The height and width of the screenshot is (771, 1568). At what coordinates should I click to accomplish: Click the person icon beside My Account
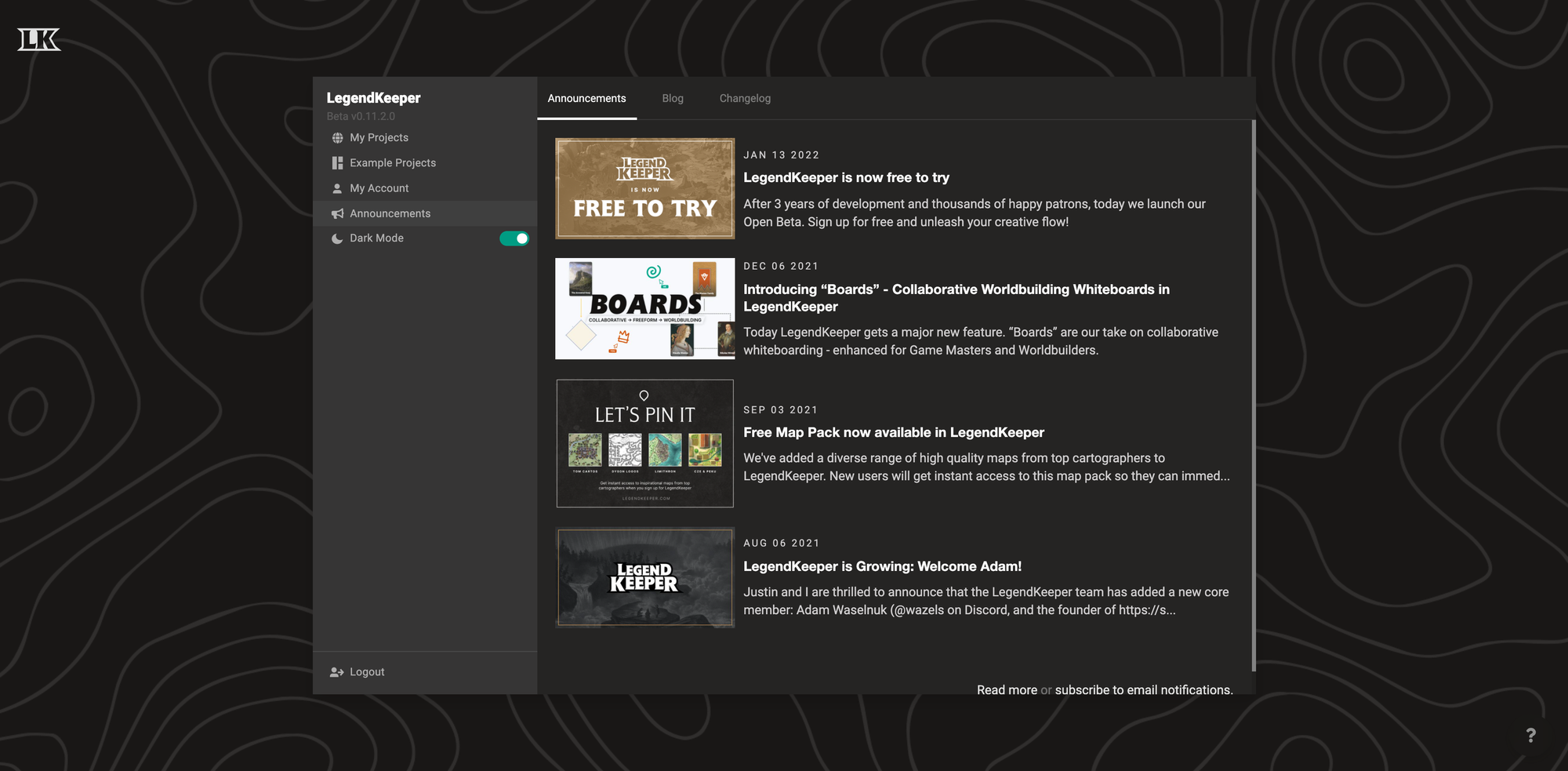pos(337,188)
